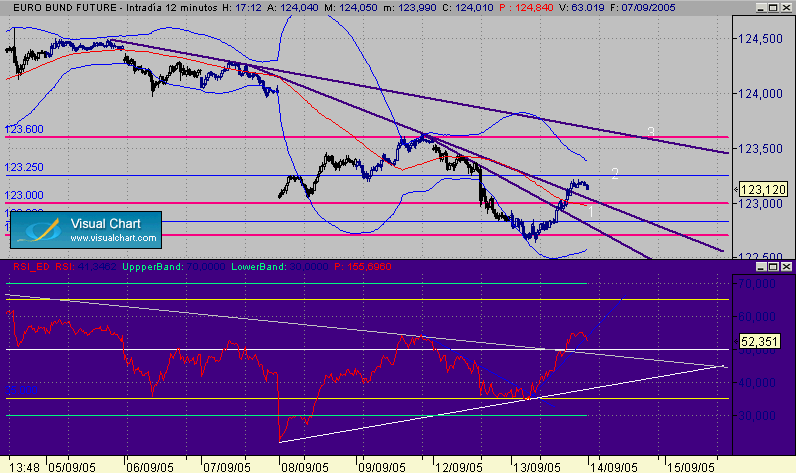Click the RSI_ED indicator name

[x=31, y=266]
